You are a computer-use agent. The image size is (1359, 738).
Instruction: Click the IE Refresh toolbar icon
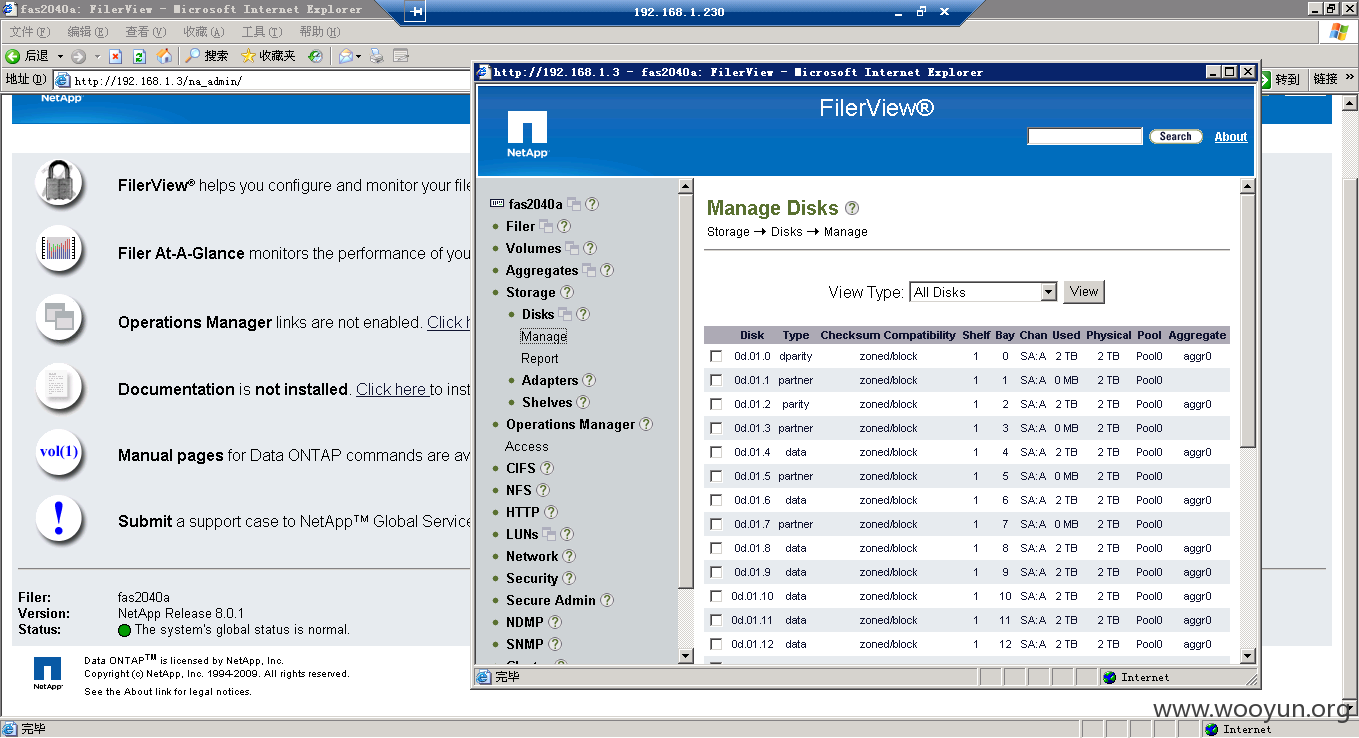click(140, 56)
